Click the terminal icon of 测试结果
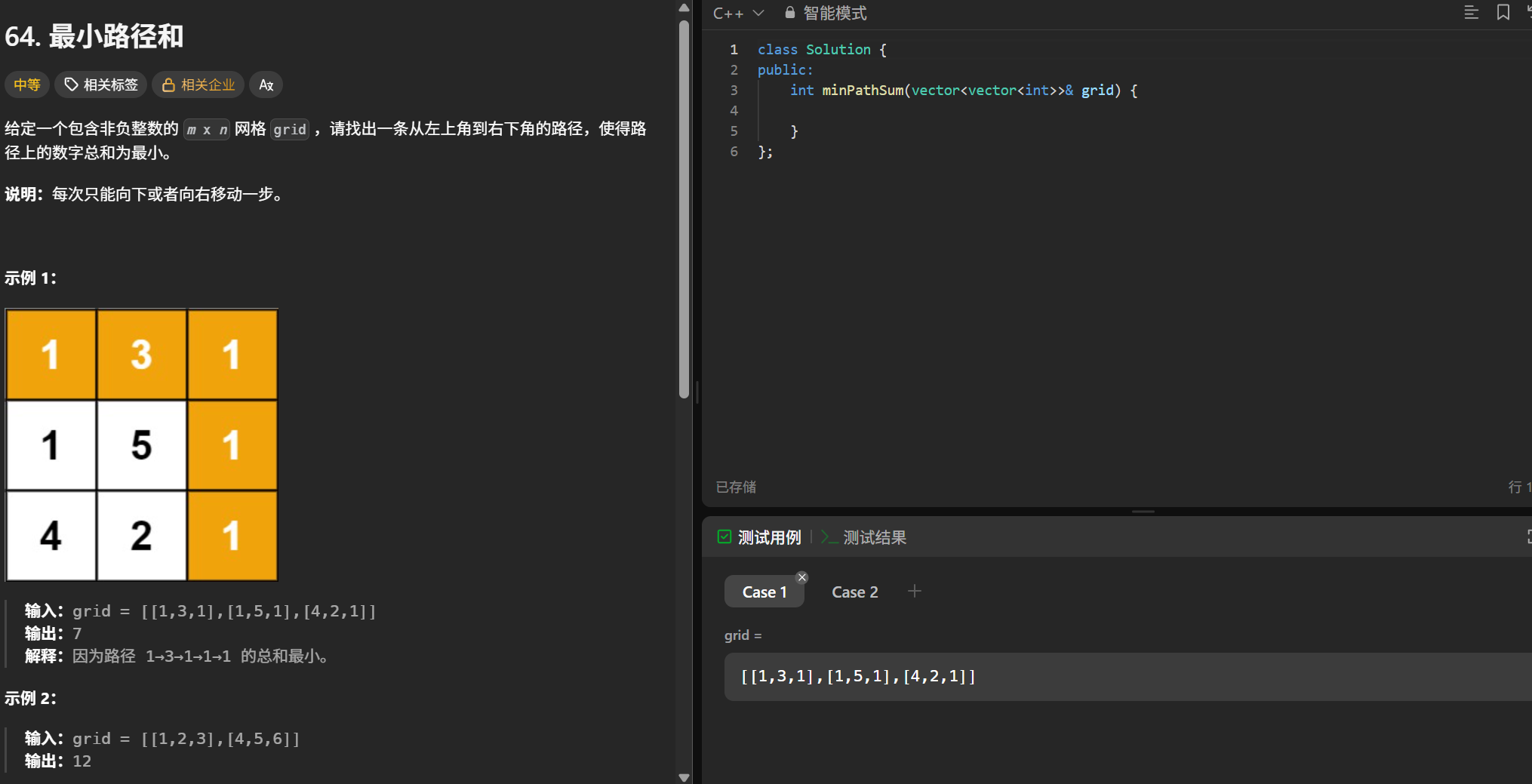 pyautogui.click(x=829, y=537)
